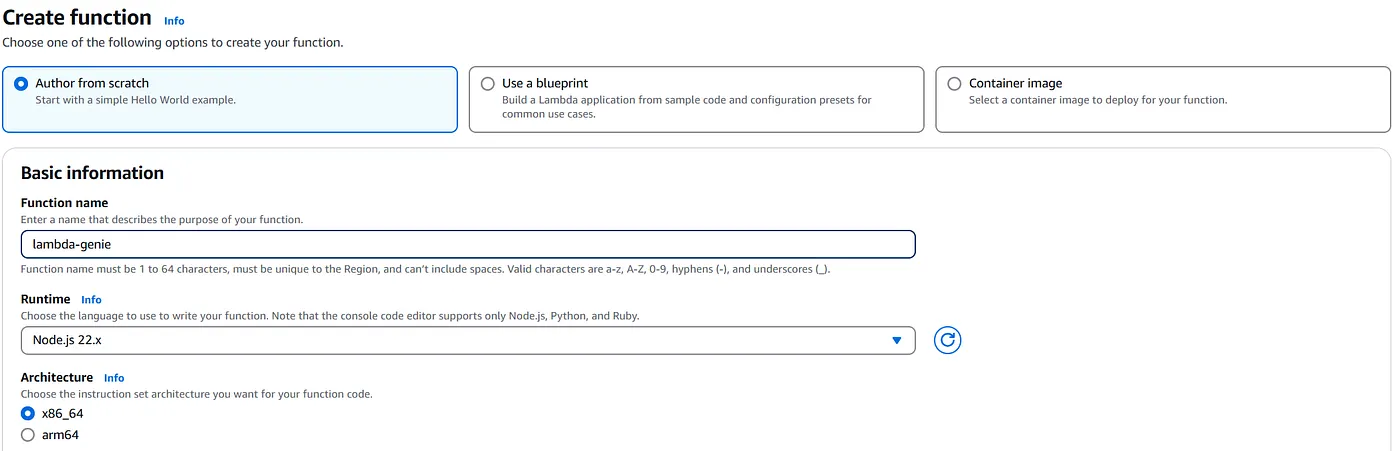Click the 'Start with a simple Hello World' card text
The image size is (1400, 451).
coord(136,100)
